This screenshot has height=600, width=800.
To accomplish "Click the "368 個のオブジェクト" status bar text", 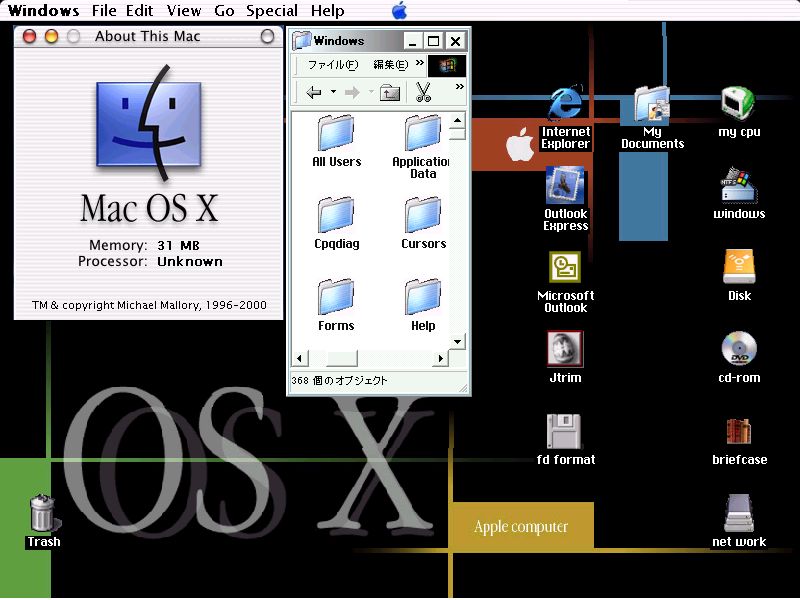I will point(339,380).
